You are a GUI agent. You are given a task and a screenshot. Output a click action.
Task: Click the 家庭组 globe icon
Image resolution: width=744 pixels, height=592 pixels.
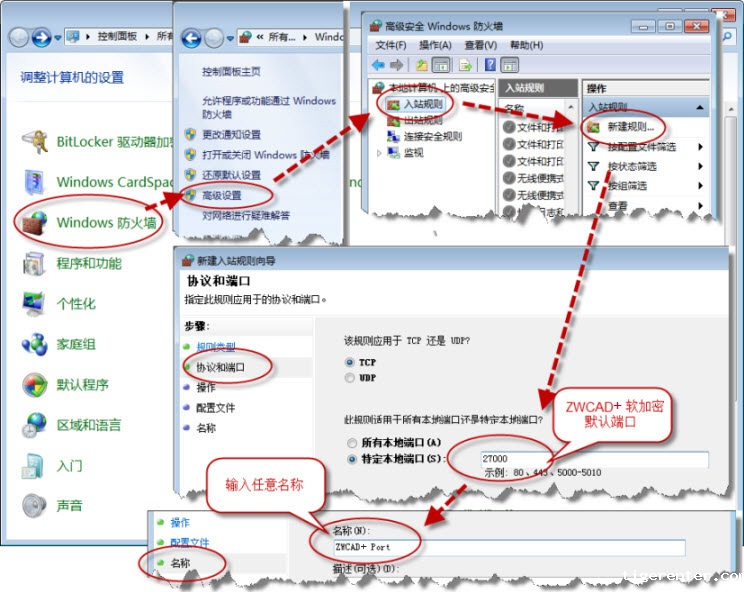coord(35,344)
